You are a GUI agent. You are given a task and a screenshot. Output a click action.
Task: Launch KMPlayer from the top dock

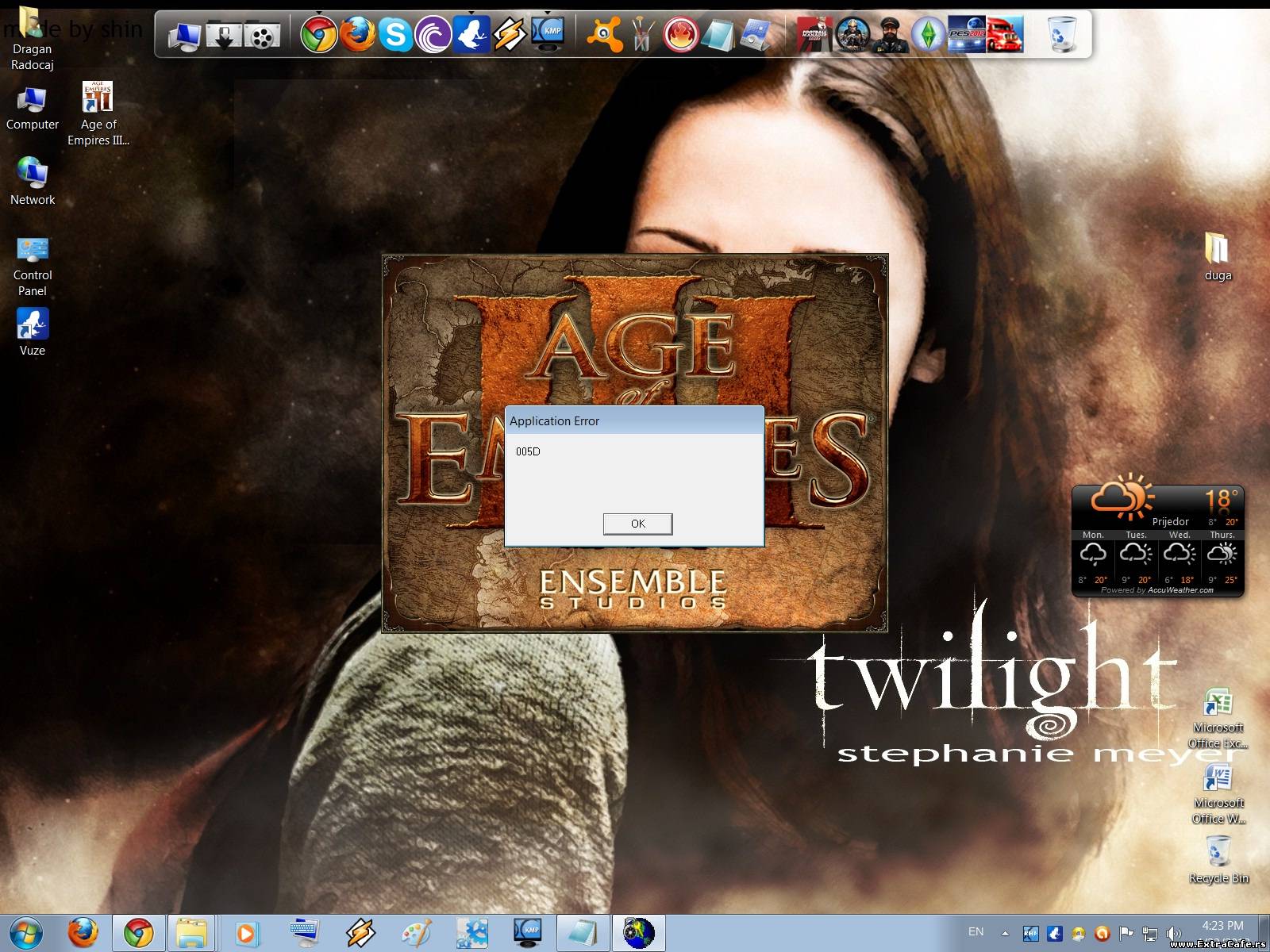[548, 35]
